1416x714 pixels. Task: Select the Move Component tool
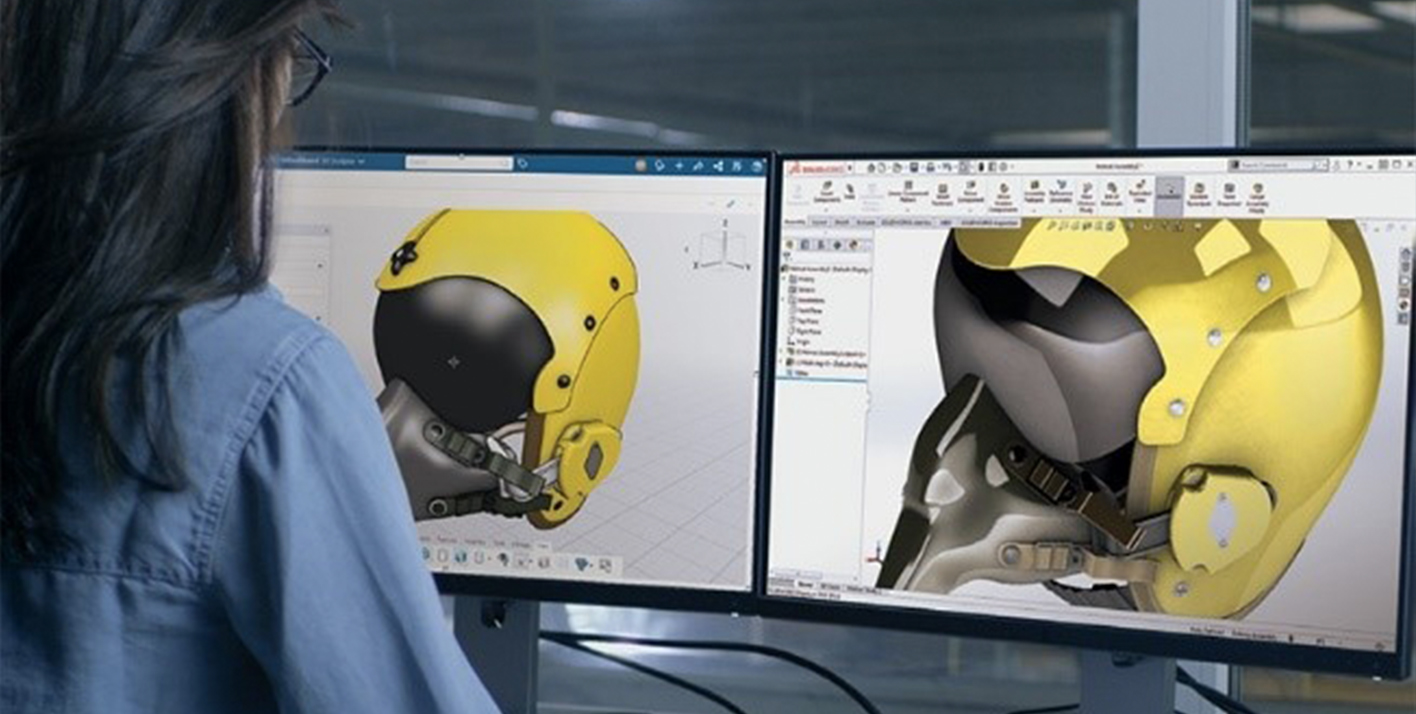970,192
